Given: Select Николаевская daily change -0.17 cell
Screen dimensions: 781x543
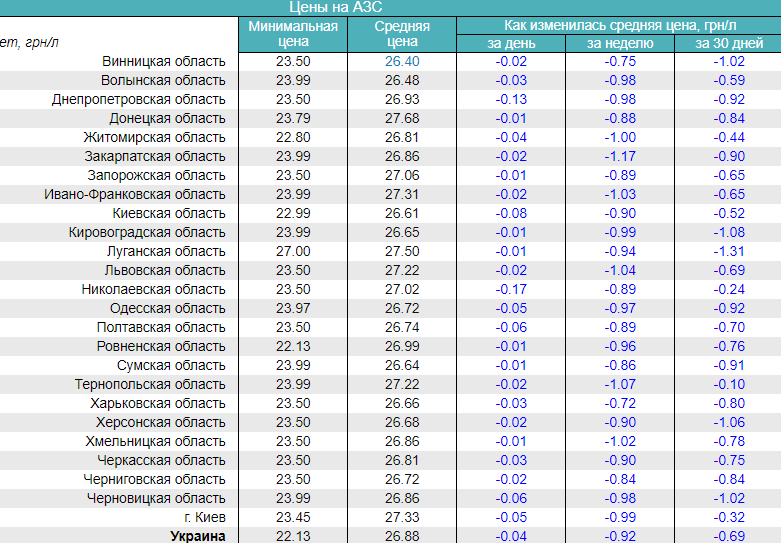Looking at the screenshot, I should click(511, 289).
